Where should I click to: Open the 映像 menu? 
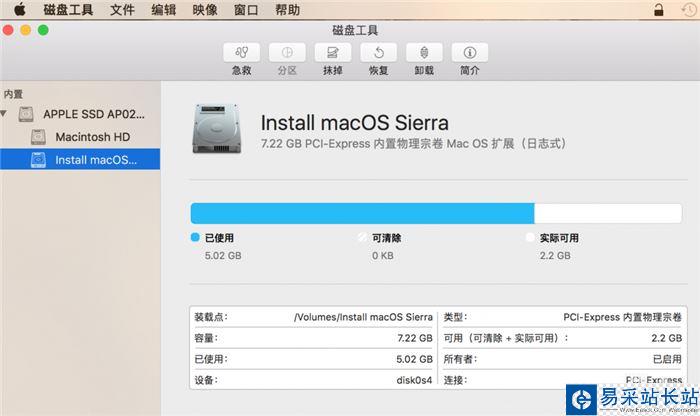(205, 10)
